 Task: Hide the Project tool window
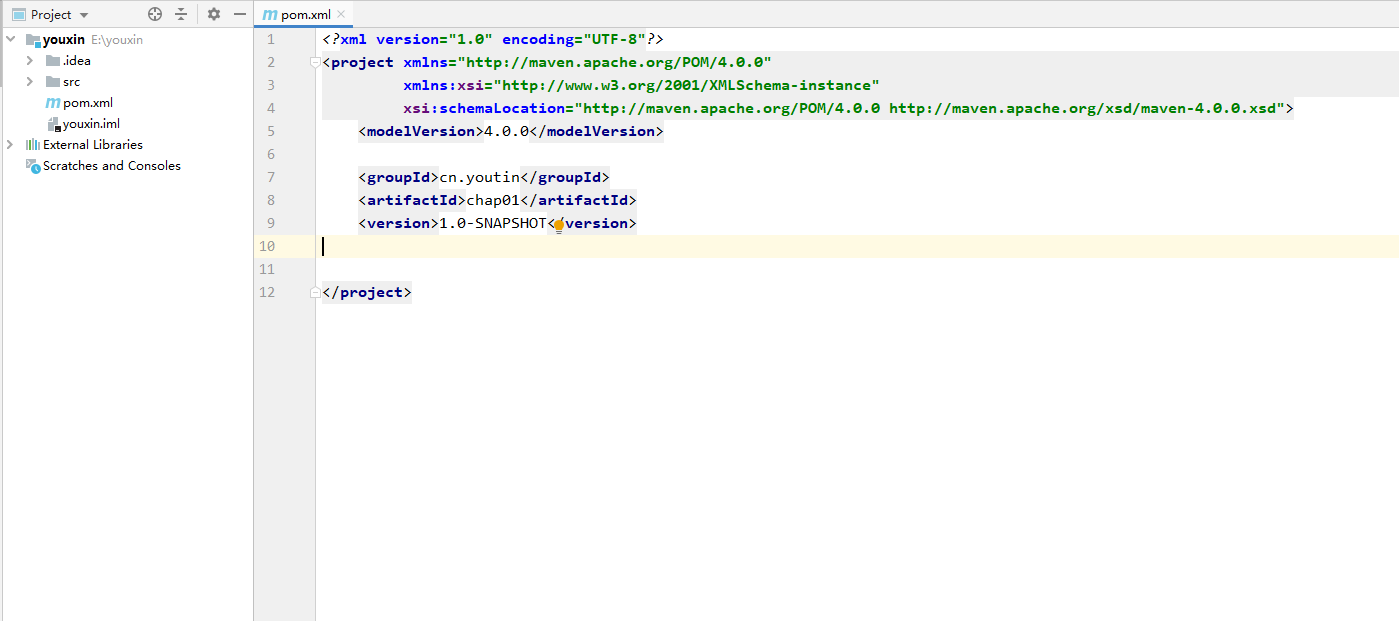coord(239,14)
